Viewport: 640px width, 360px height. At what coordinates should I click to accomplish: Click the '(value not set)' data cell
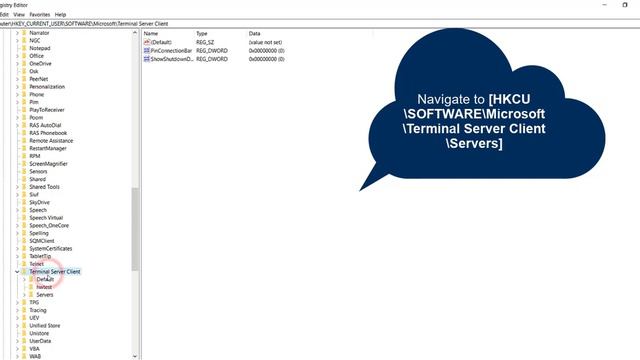(x=265, y=42)
